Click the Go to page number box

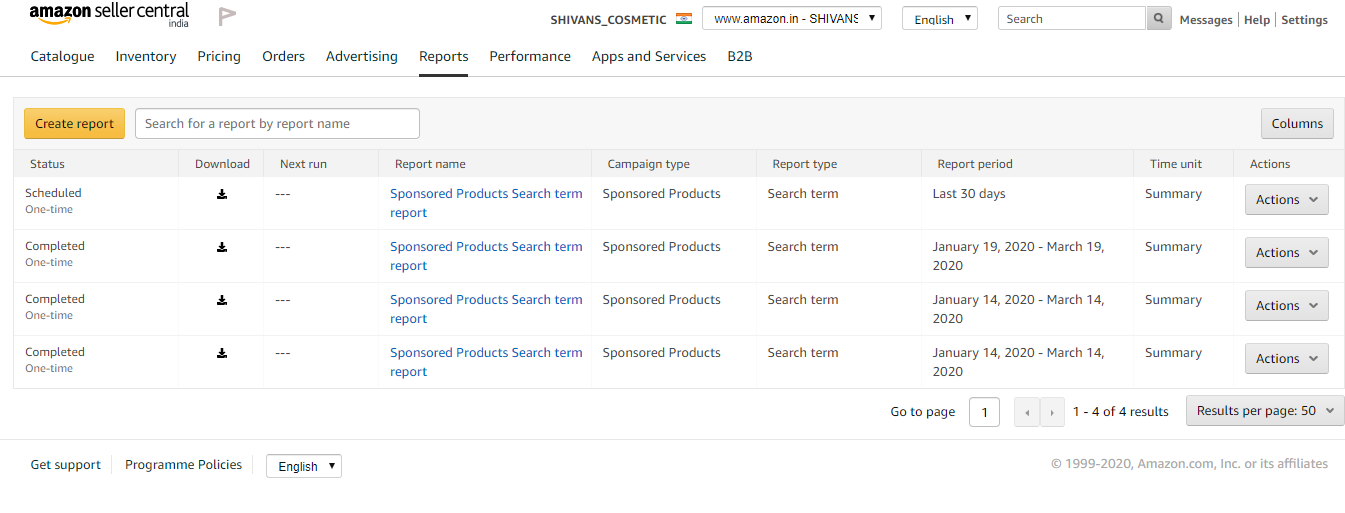coord(984,412)
